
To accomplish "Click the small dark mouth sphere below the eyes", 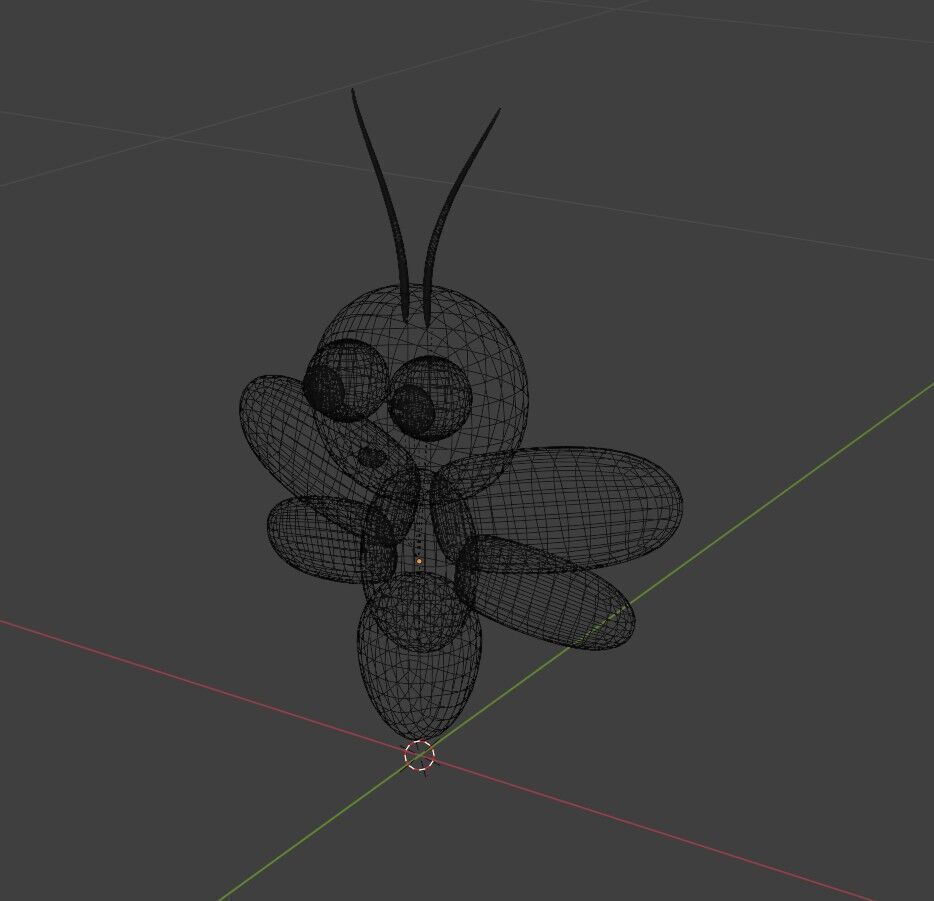I will pos(372,457).
